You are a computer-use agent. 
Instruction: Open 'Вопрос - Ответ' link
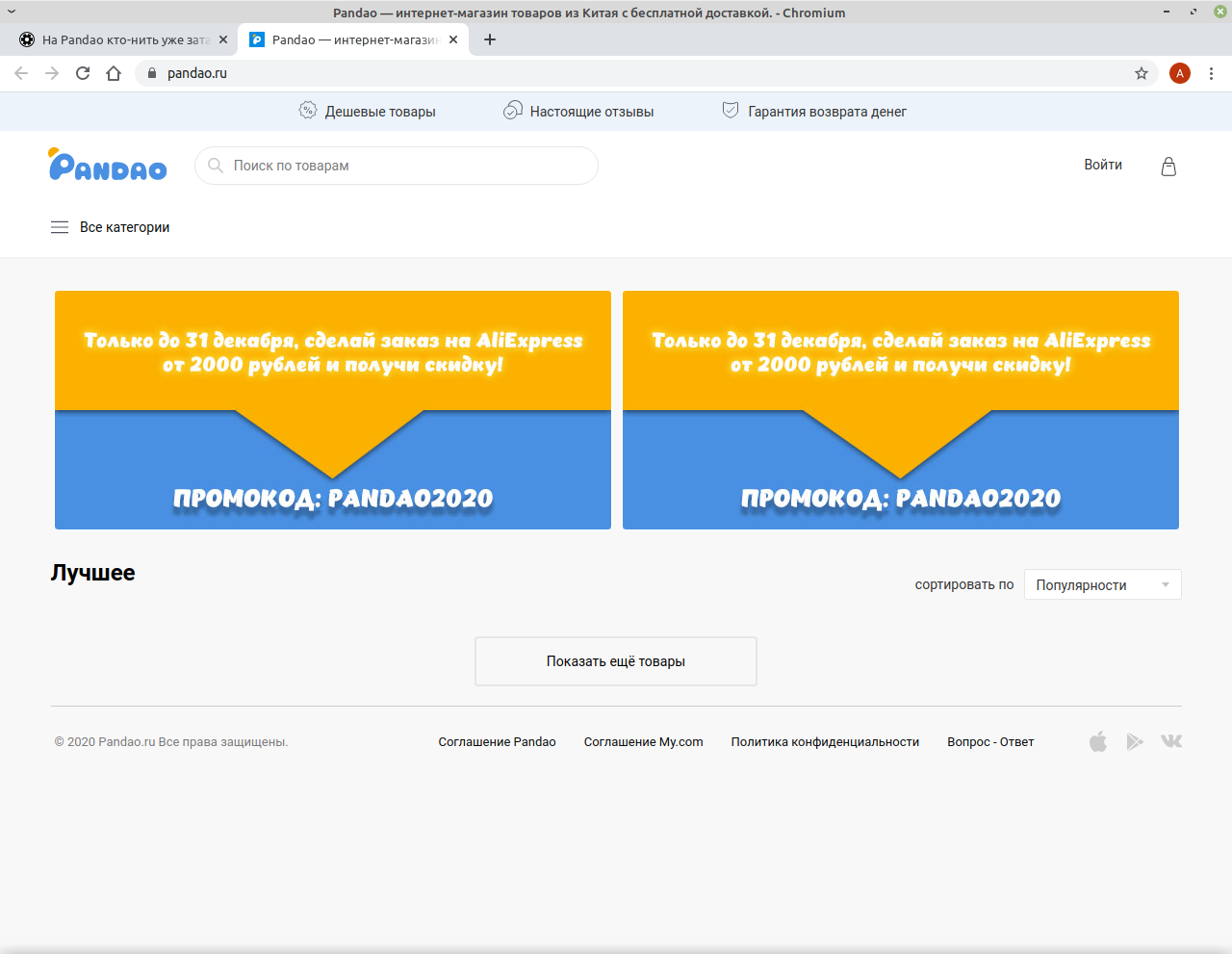click(990, 742)
